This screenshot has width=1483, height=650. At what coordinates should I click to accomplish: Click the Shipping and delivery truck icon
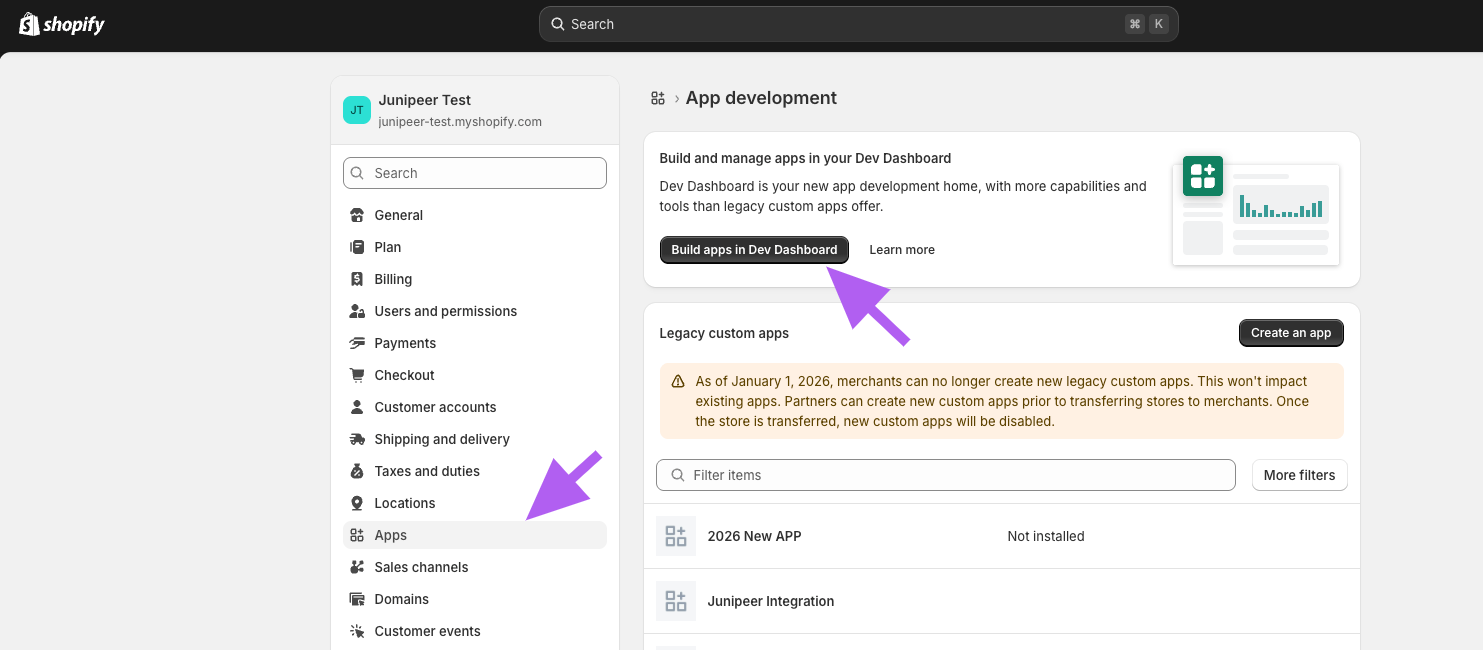click(x=357, y=439)
